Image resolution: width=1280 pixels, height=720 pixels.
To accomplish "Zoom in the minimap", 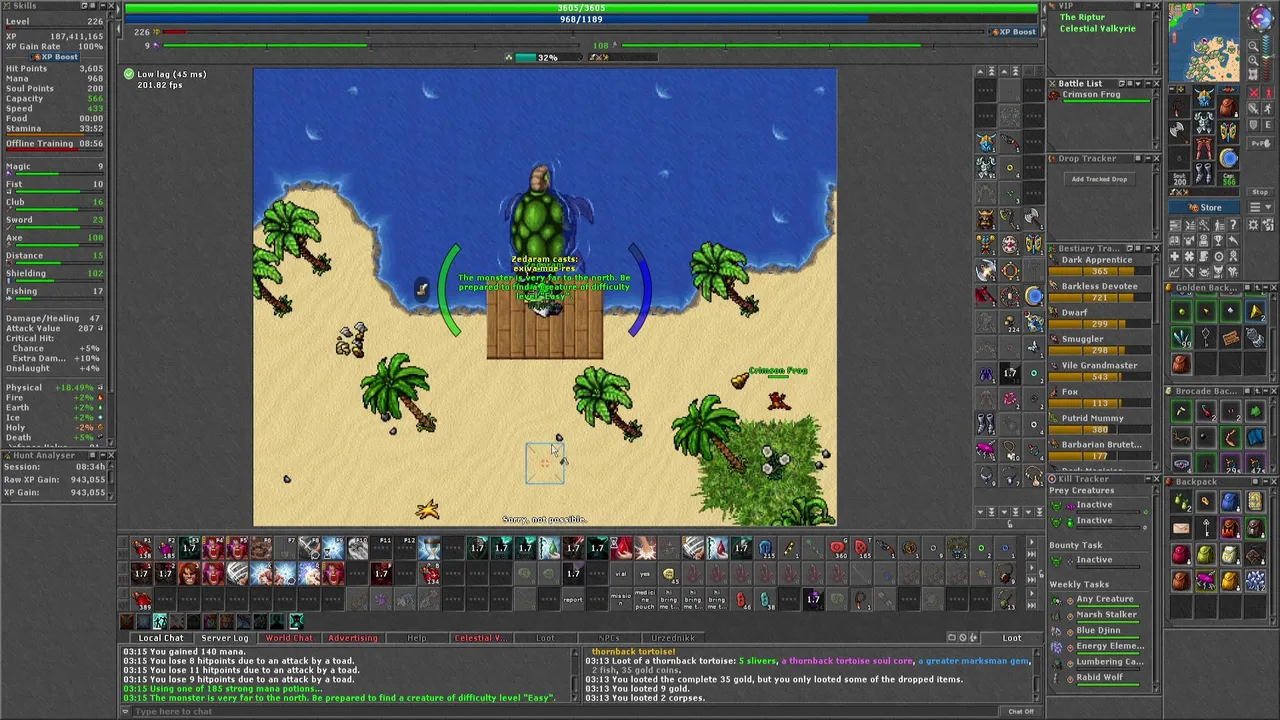I will [x=1253, y=60].
